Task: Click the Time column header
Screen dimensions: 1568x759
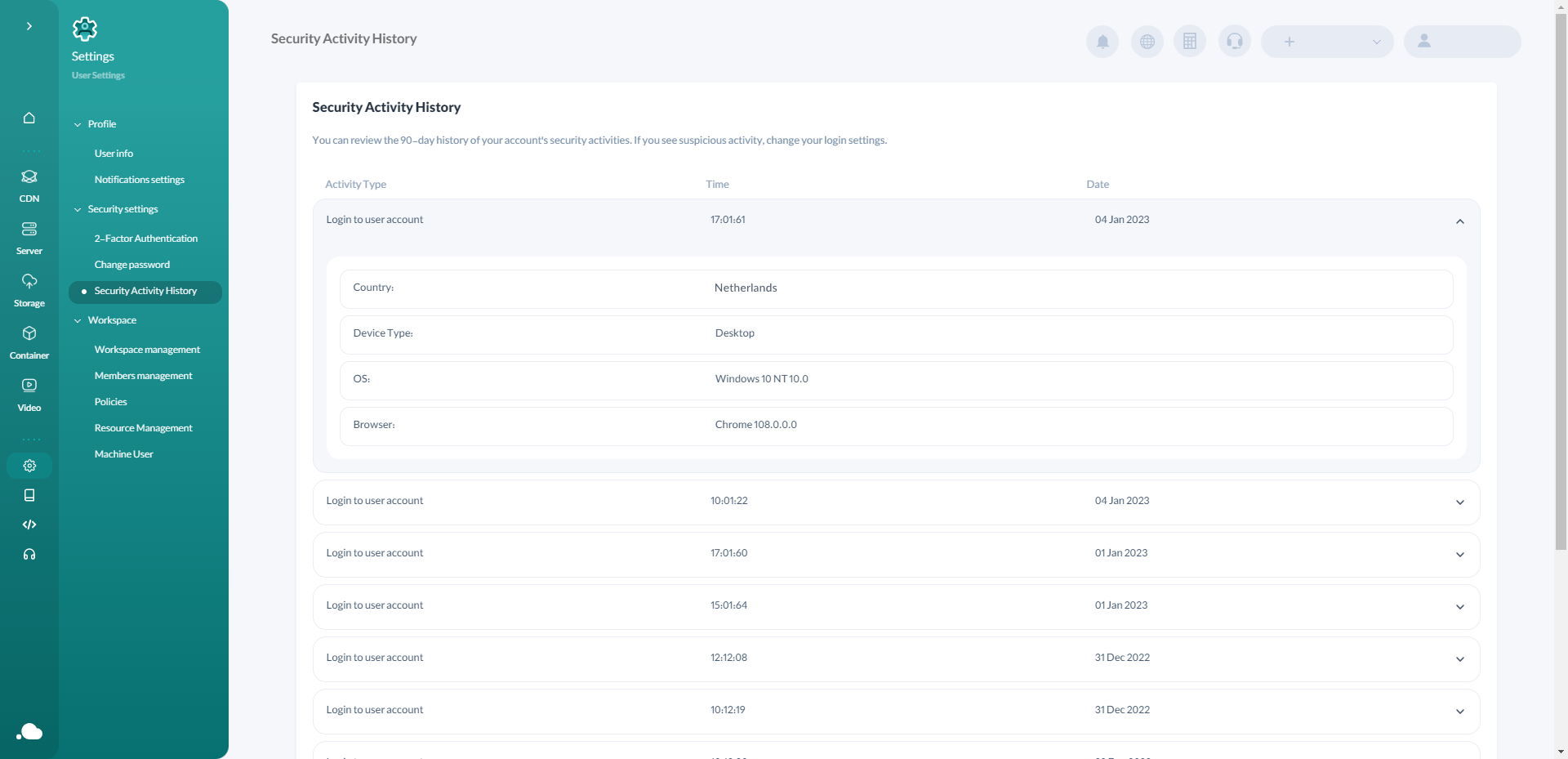Action: pyautogui.click(x=718, y=185)
